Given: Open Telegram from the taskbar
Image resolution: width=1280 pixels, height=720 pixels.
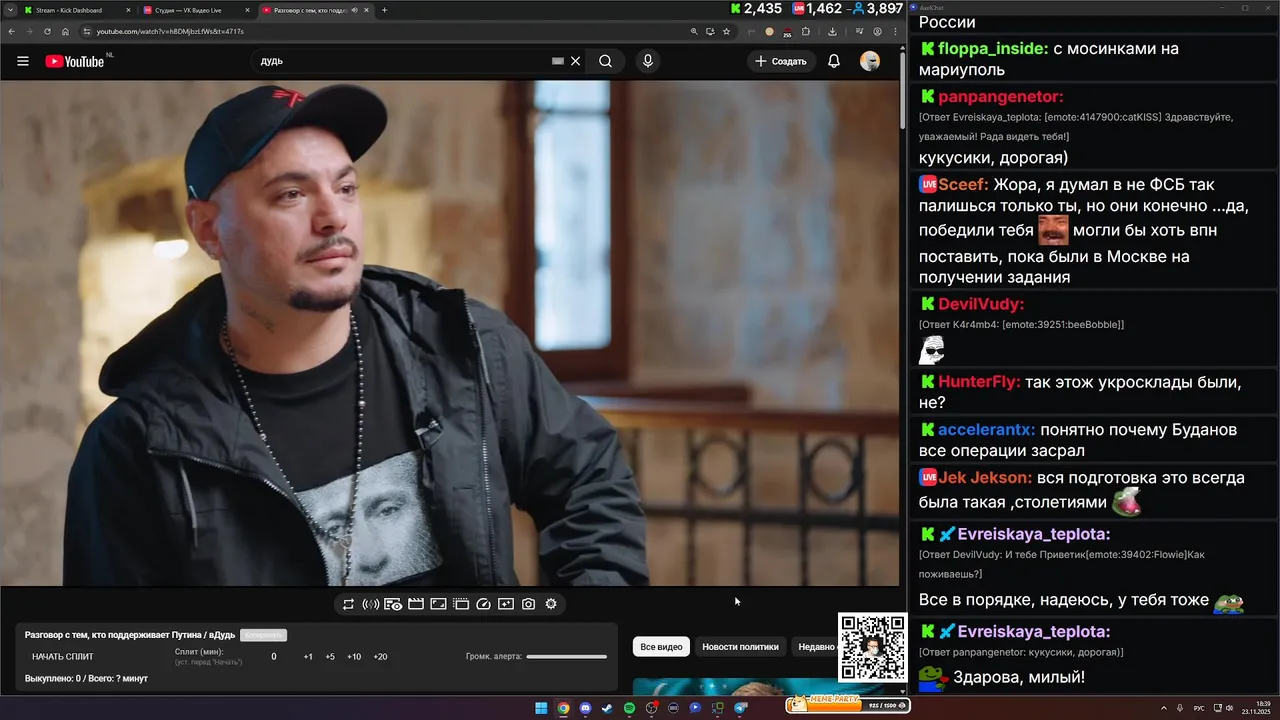Looking at the screenshot, I should click(x=740, y=708).
